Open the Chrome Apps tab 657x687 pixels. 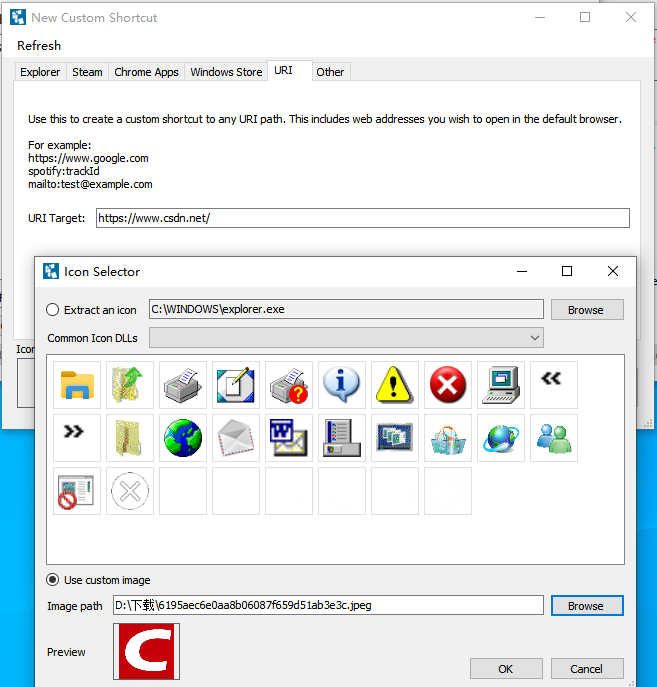[x=146, y=72]
